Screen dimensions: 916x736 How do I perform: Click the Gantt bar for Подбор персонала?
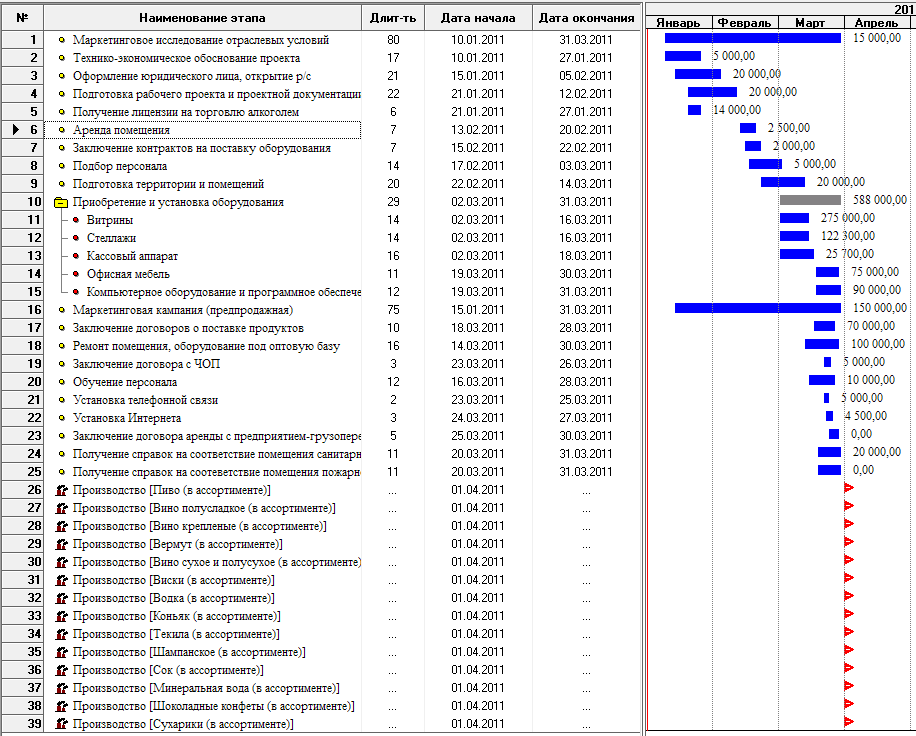click(765, 164)
